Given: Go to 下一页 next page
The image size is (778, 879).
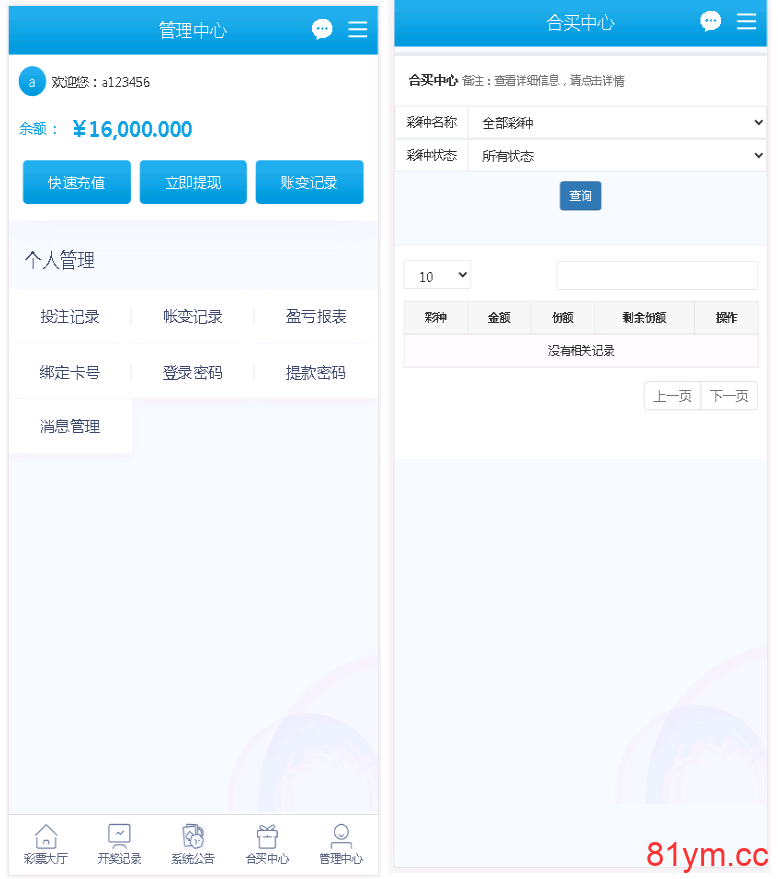Looking at the screenshot, I should (729, 396).
